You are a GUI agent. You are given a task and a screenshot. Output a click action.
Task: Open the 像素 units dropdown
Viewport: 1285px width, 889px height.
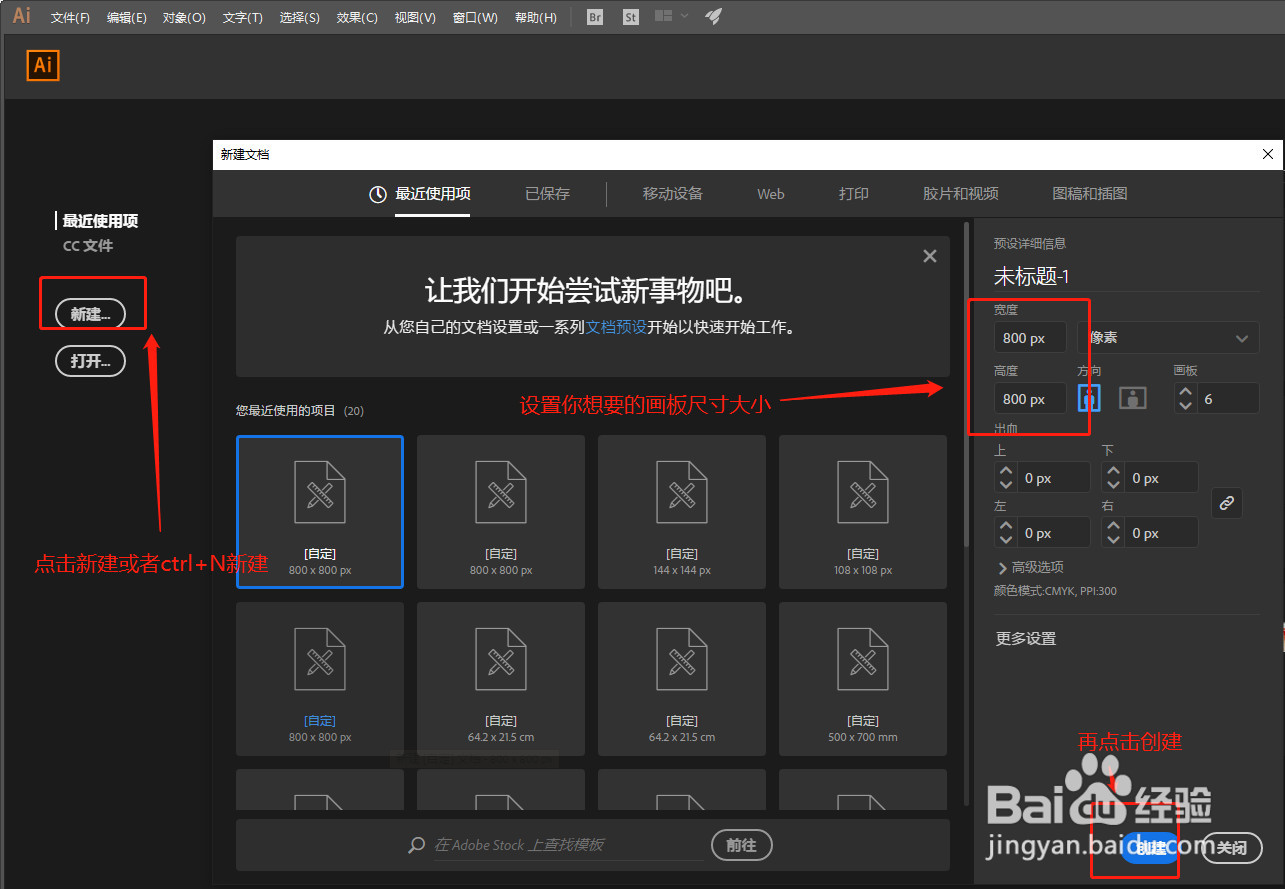[1168, 338]
